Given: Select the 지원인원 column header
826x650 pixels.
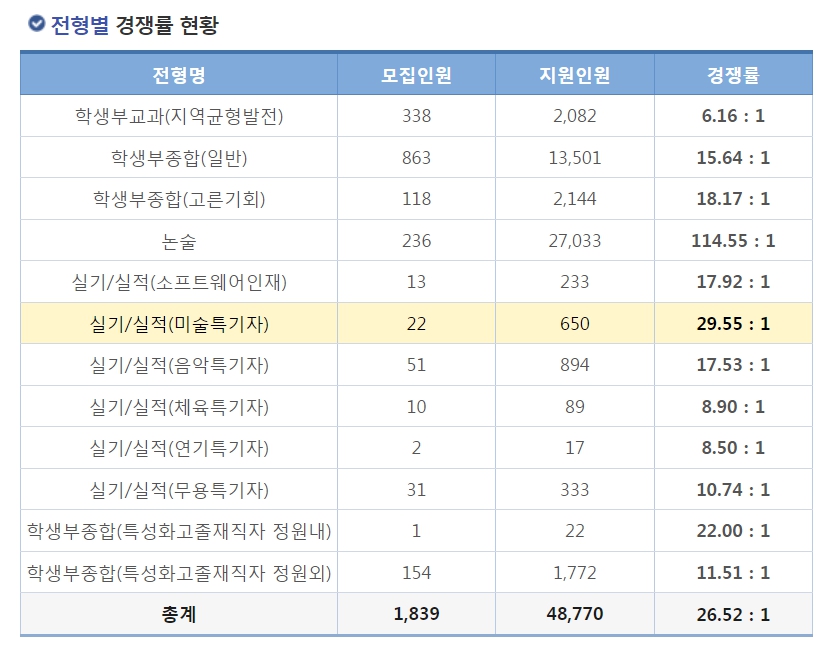Looking at the screenshot, I should (575, 75).
